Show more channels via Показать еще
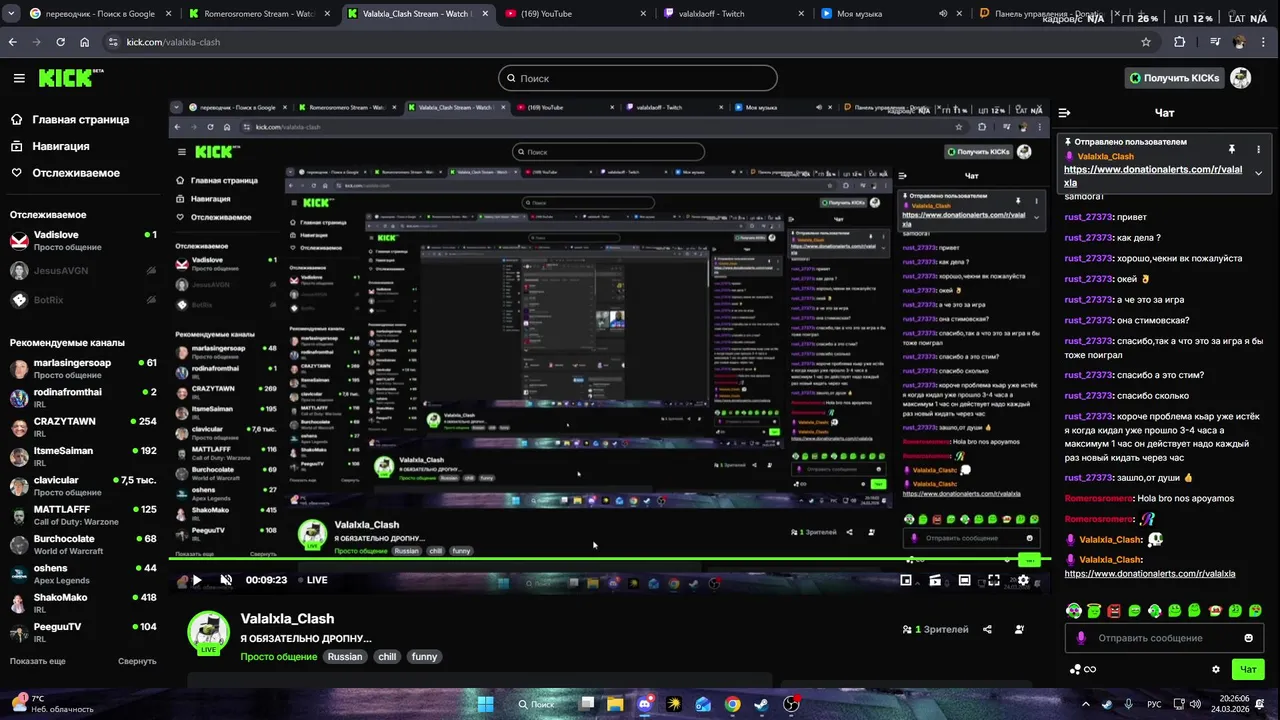Image resolution: width=1280 pixels, height=720 pixels. [x=38, y=661]
